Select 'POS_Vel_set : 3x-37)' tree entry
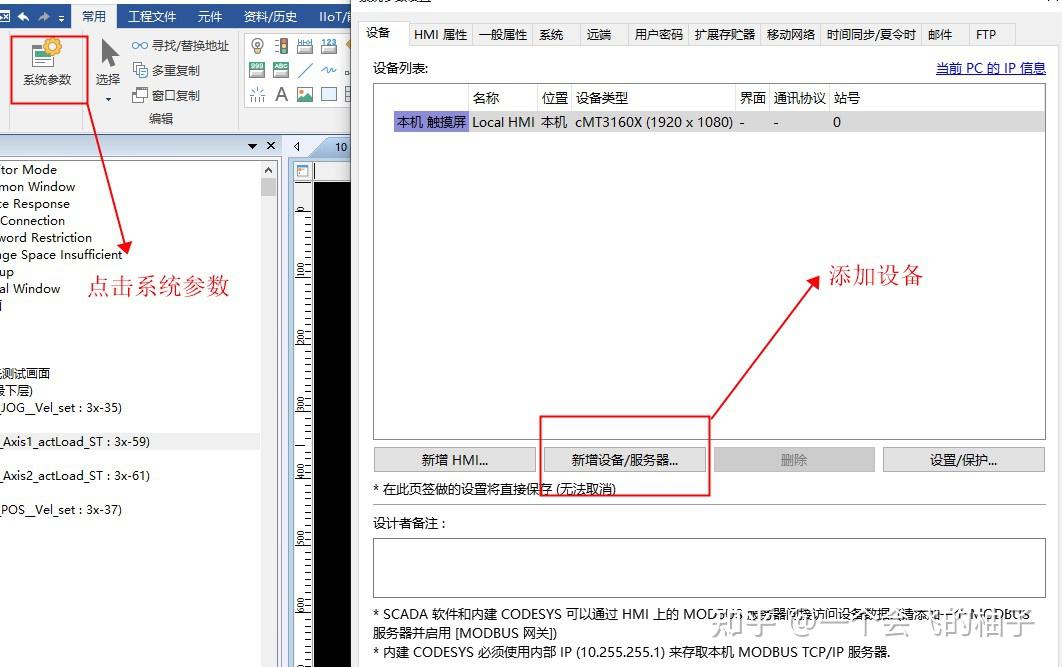 [x=61, y=509]
